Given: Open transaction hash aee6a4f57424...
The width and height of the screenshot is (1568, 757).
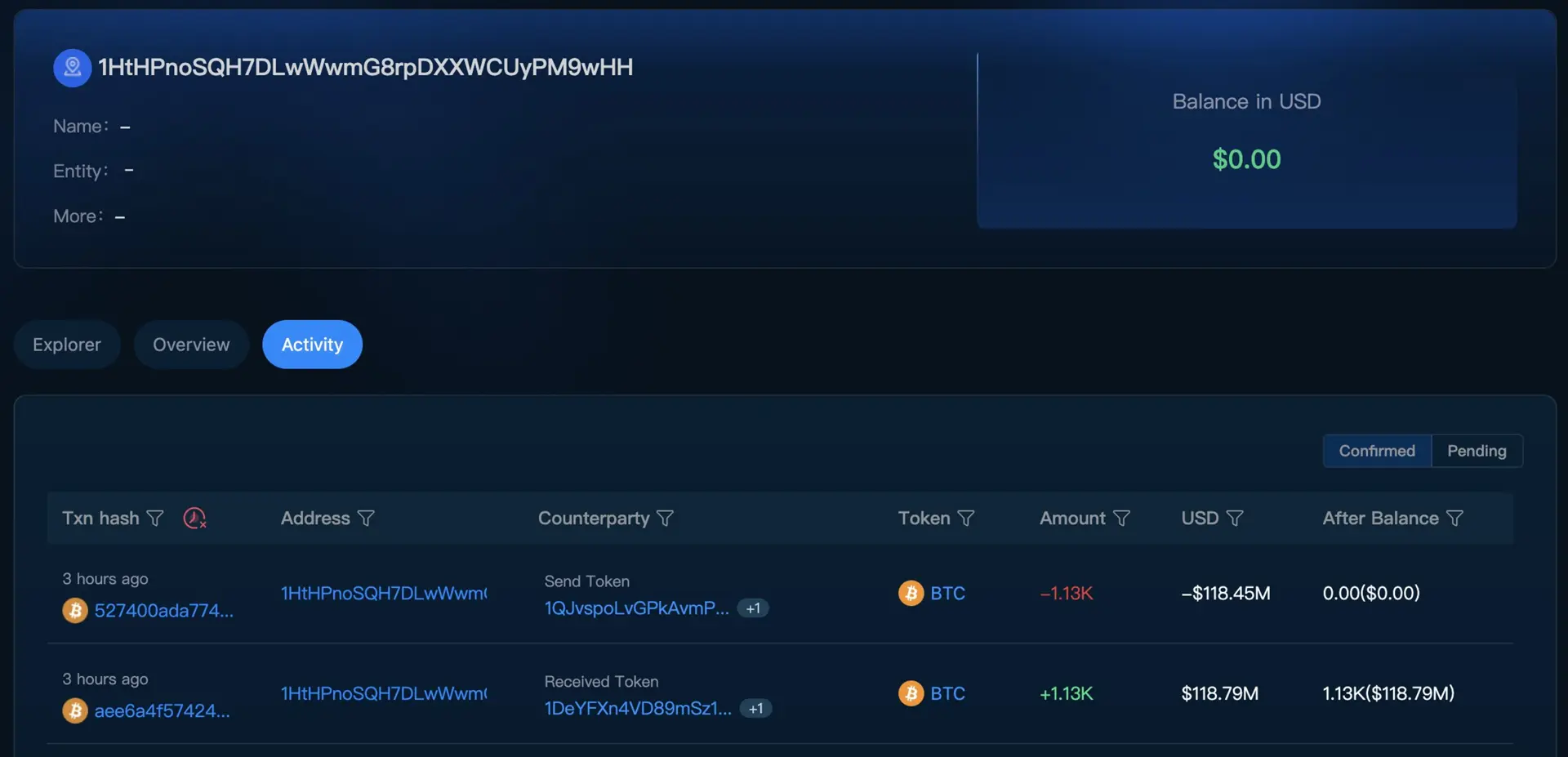Looking at the screenshot, I should click(162, 711).
